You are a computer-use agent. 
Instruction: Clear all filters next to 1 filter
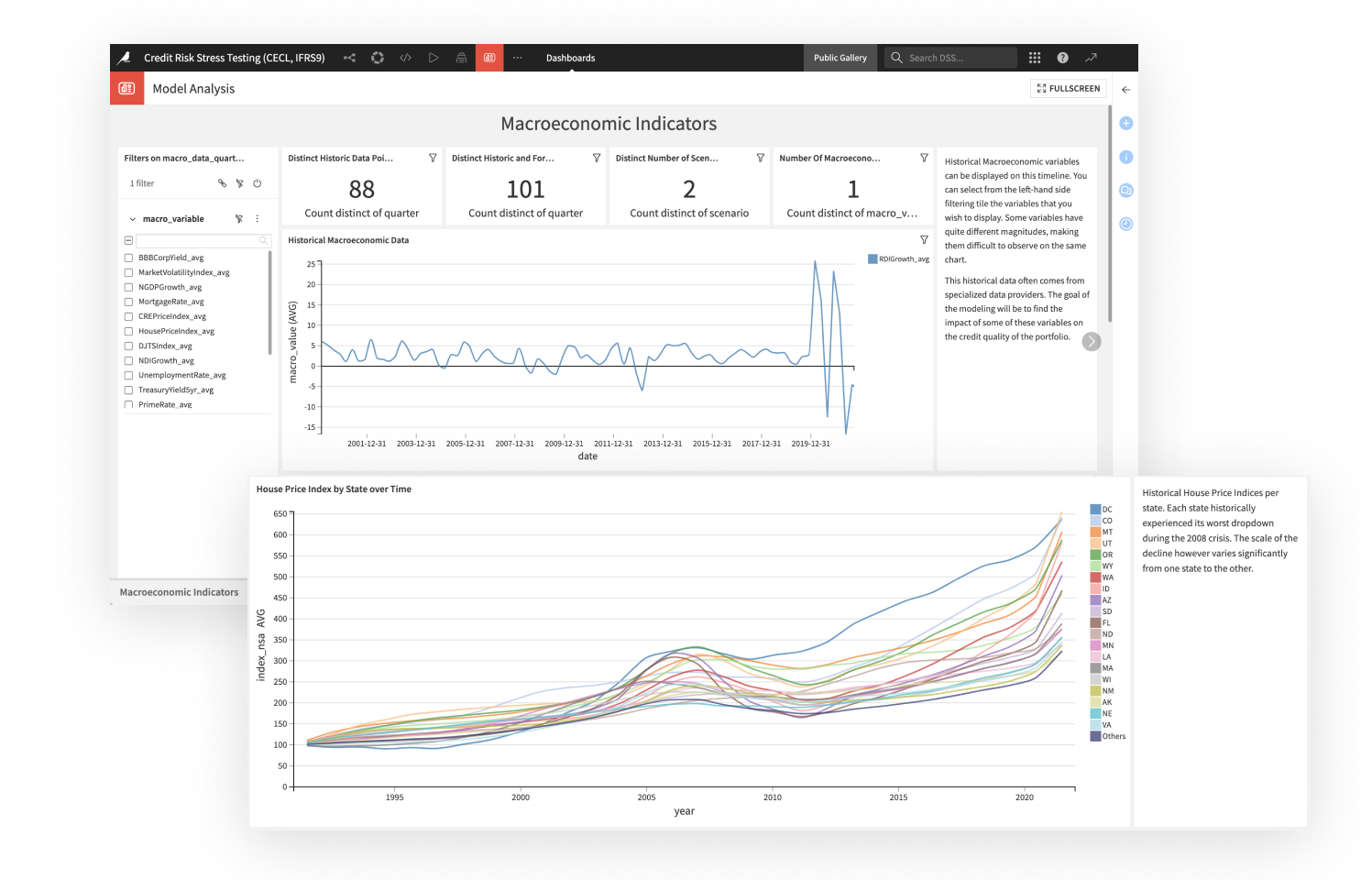(240, 183)
